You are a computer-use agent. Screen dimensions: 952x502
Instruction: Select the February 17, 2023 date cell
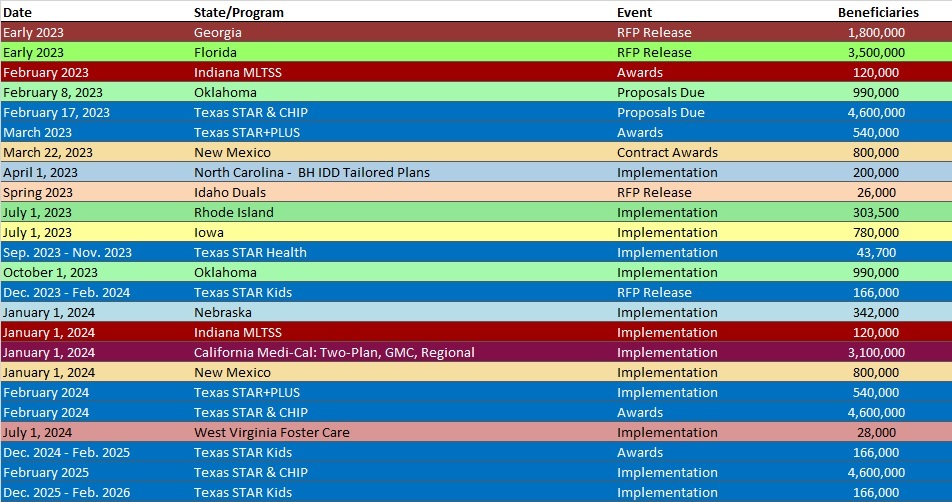point(56,112)
